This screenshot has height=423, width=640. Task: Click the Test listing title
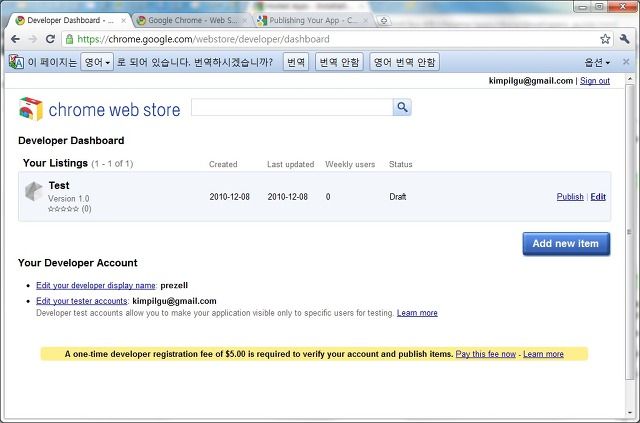pyautogui.click(x=59, y=185)
